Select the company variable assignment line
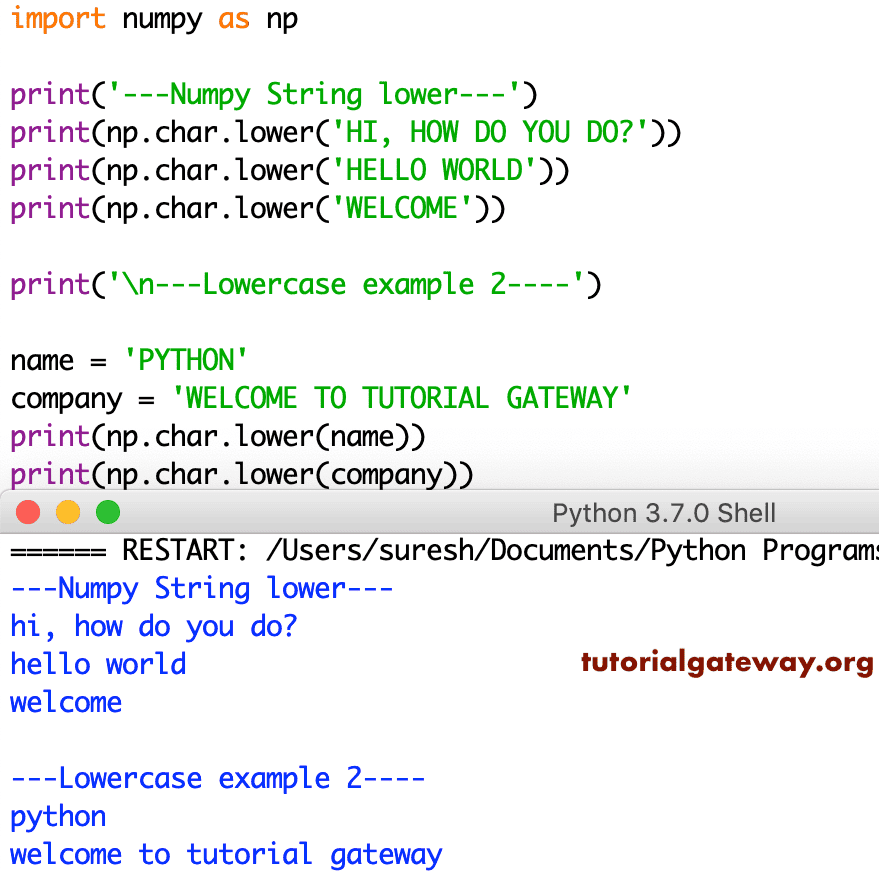 click(x=320, y=398)
